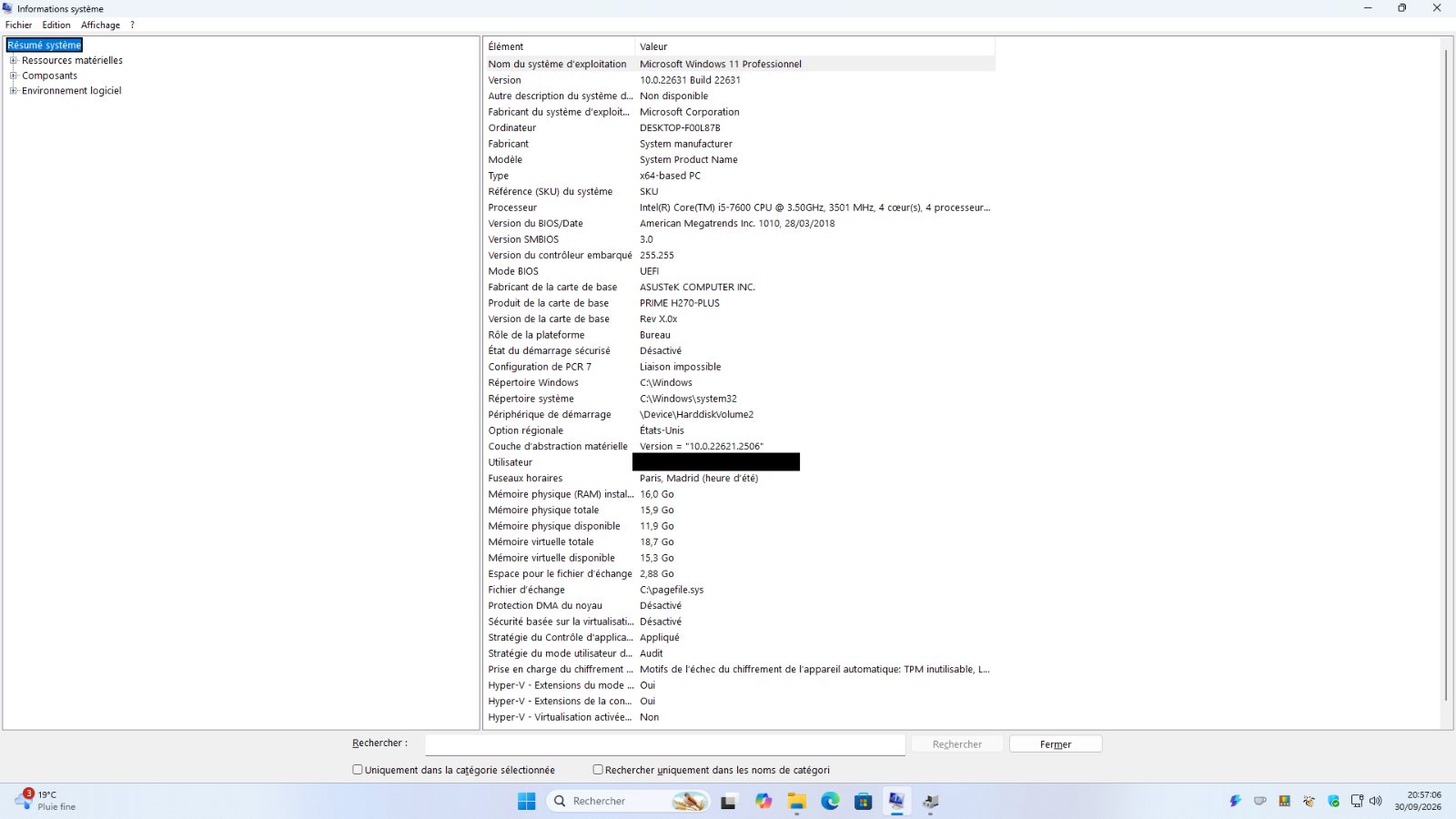Open the ? help menu
This screenshot has width=1456, height=819.
[x=132, y=25]
